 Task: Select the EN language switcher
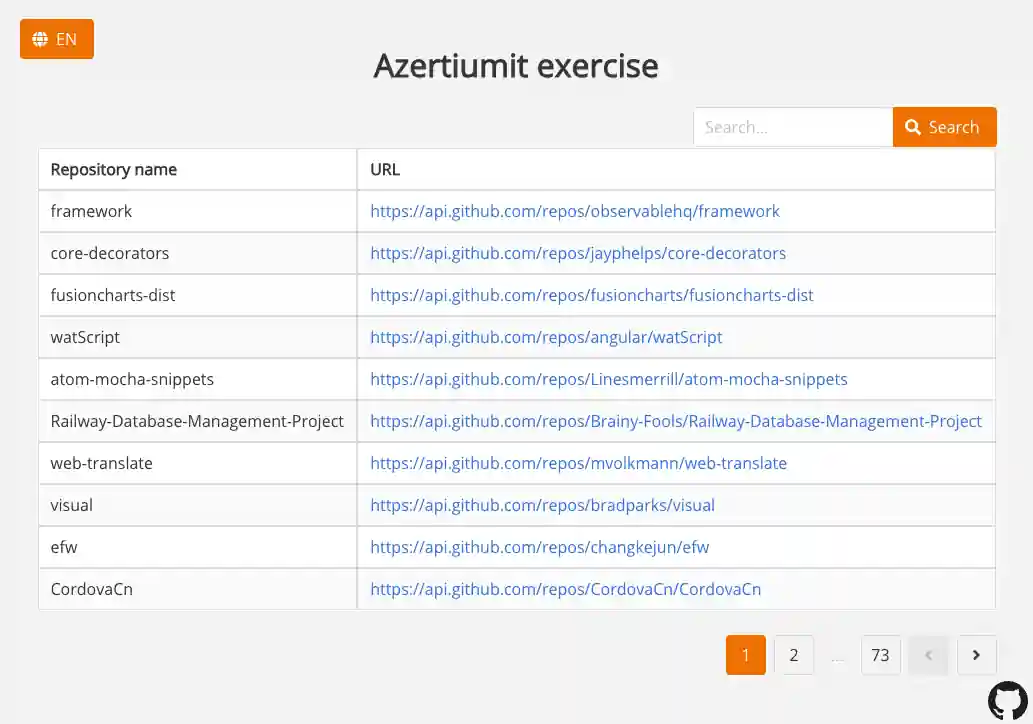56,39
